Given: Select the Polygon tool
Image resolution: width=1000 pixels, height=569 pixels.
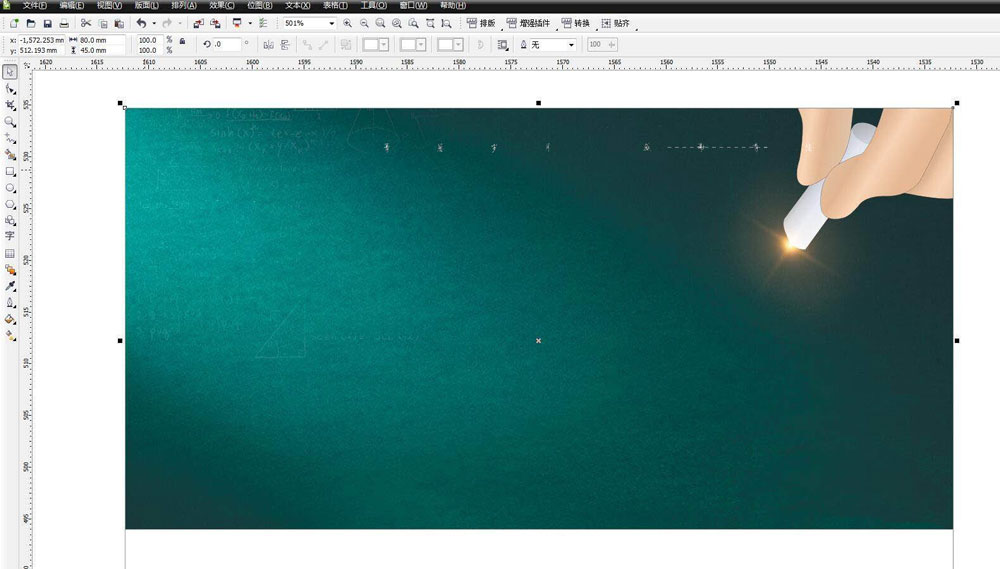Looking at the screenshot, I should click(x=10, y=204).
